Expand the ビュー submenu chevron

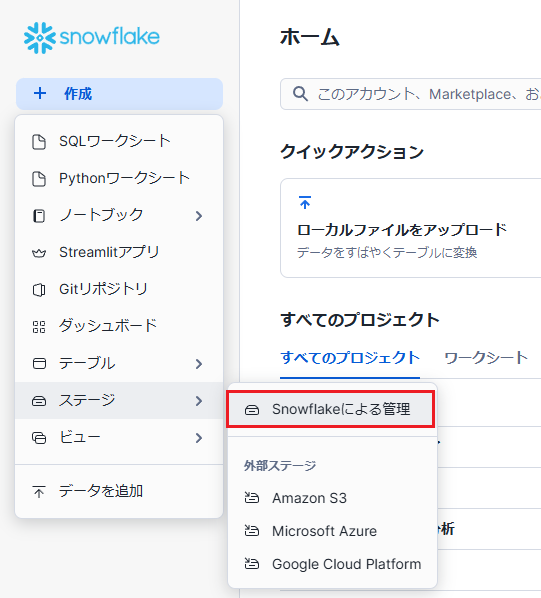click(x=199, y=438)
